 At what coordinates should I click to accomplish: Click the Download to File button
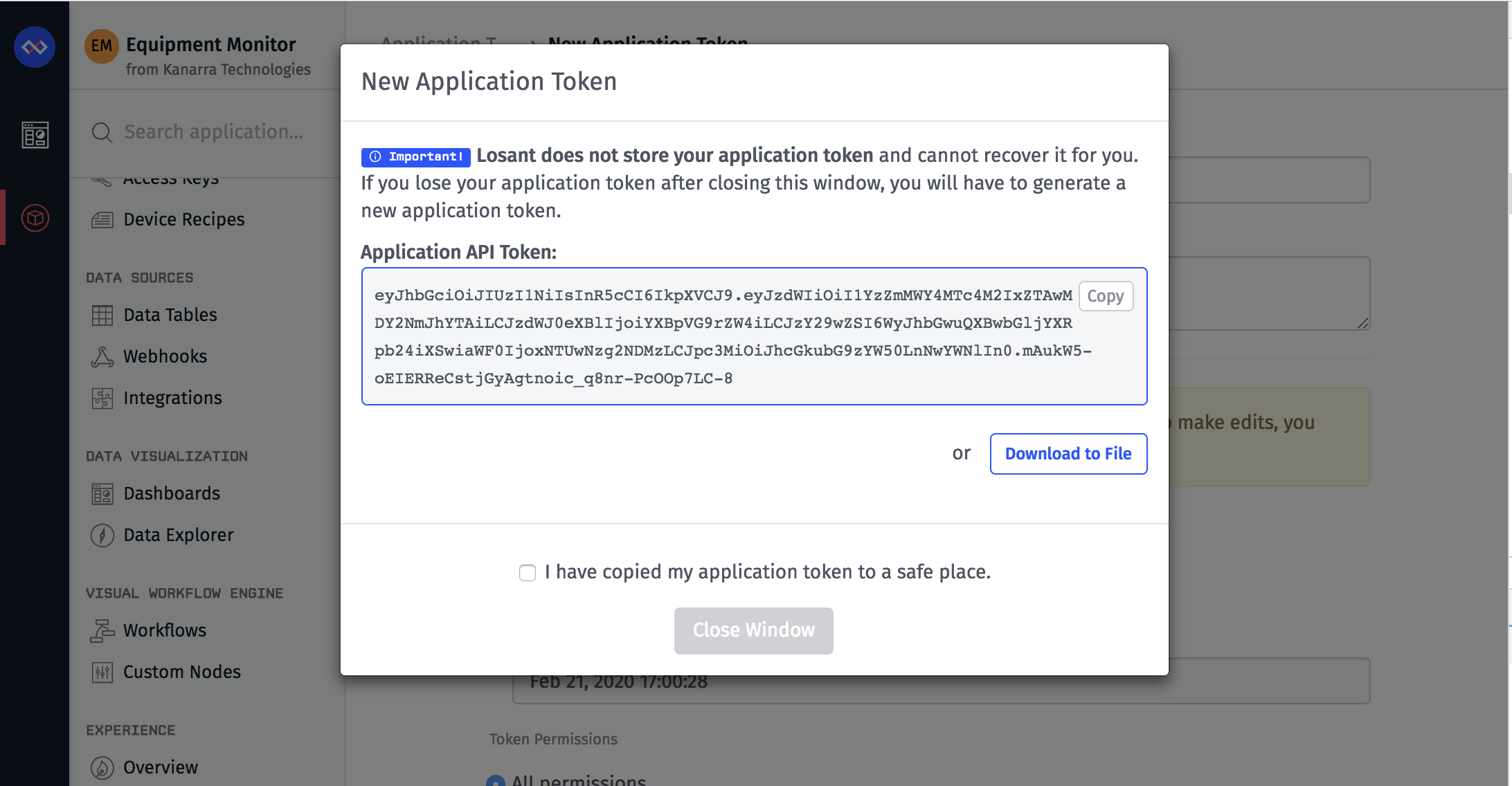pos(1068,454)
